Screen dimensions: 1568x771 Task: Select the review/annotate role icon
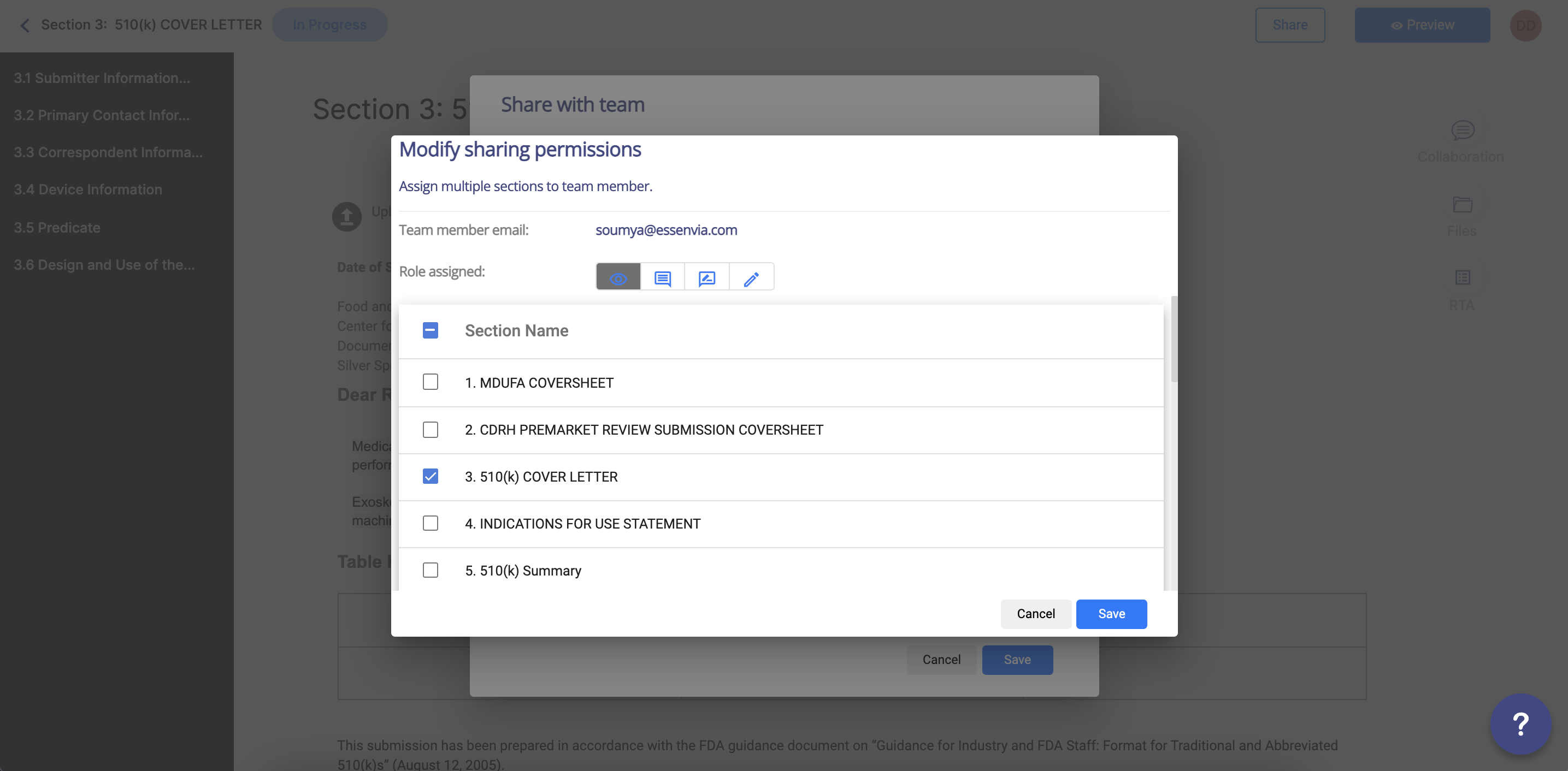click(707, 277)
